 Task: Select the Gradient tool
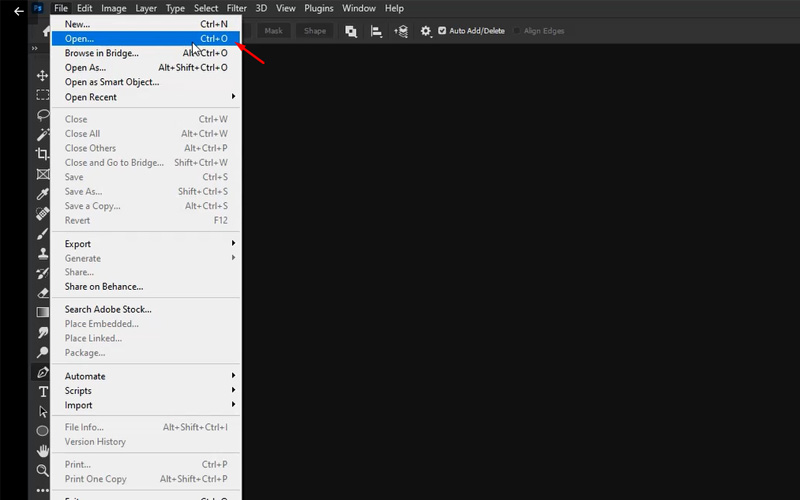pos(42,312)
